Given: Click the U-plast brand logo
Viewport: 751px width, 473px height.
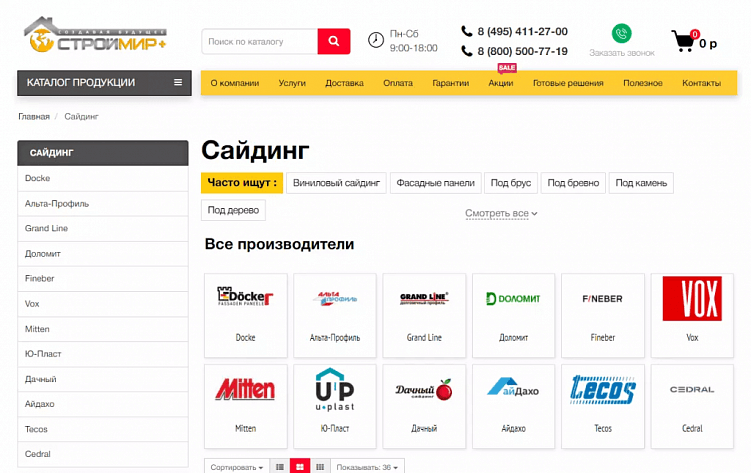Looking at the screenshot, I should click(335, 389).
